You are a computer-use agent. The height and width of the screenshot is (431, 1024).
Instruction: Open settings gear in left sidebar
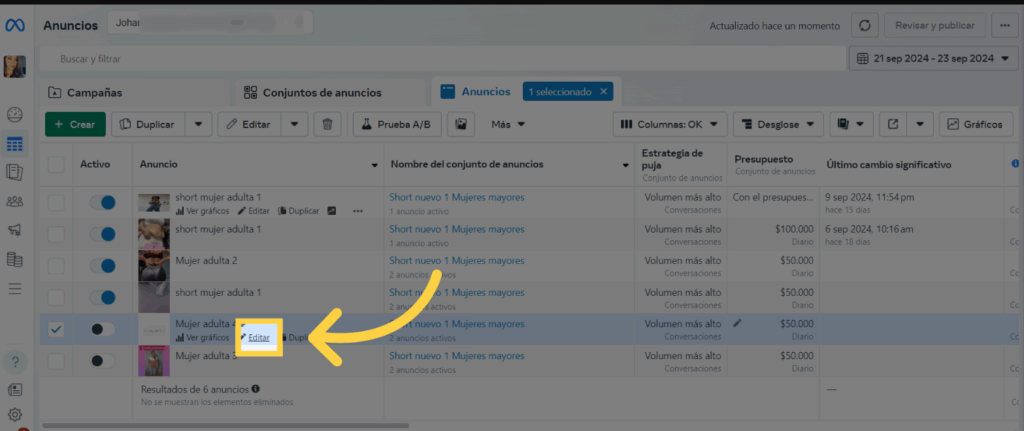click(15, 414)
